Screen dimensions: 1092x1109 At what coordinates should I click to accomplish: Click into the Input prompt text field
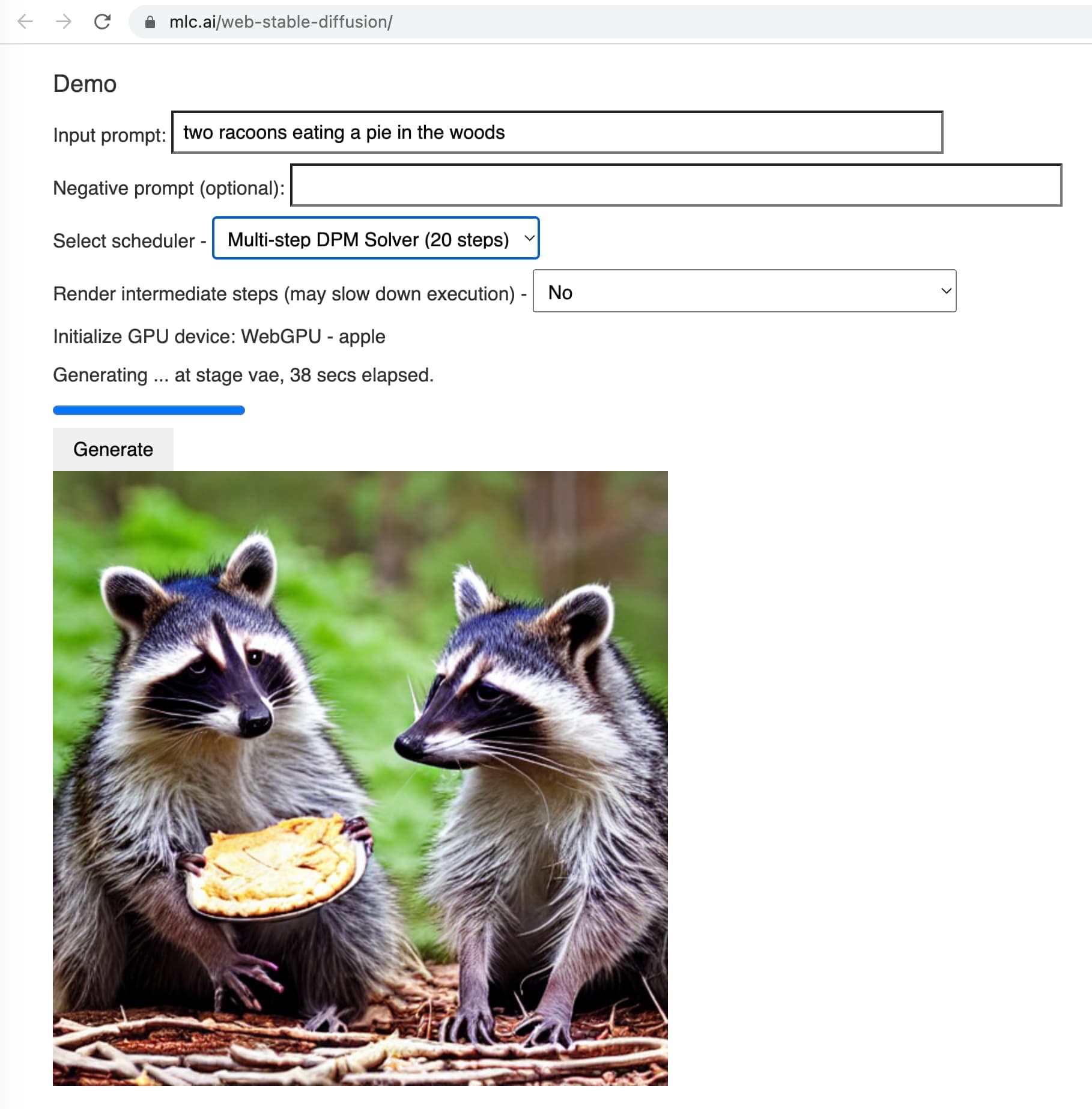(x=557, y=133)
